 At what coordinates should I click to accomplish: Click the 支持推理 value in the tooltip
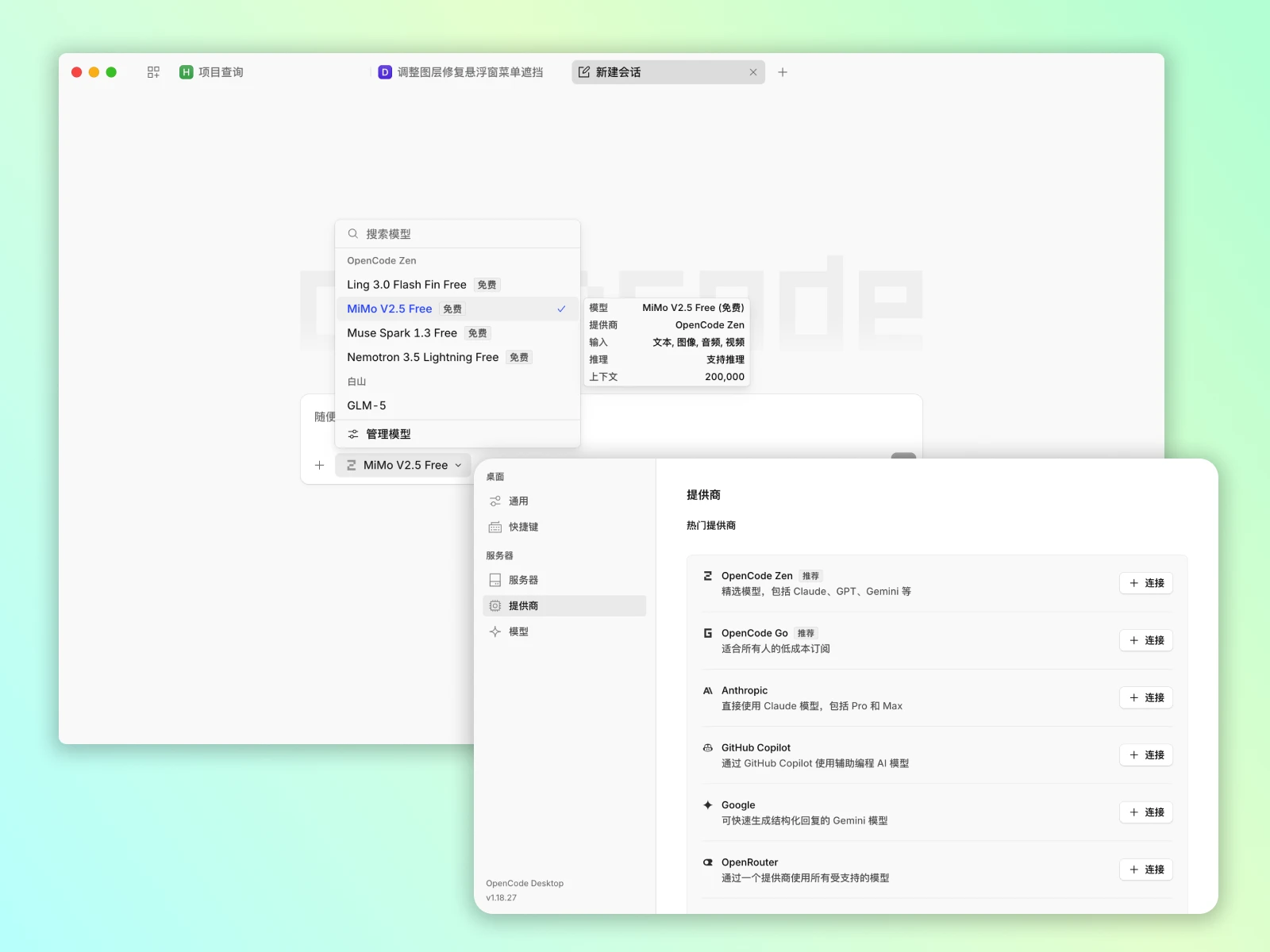click(x=725, y=359)
